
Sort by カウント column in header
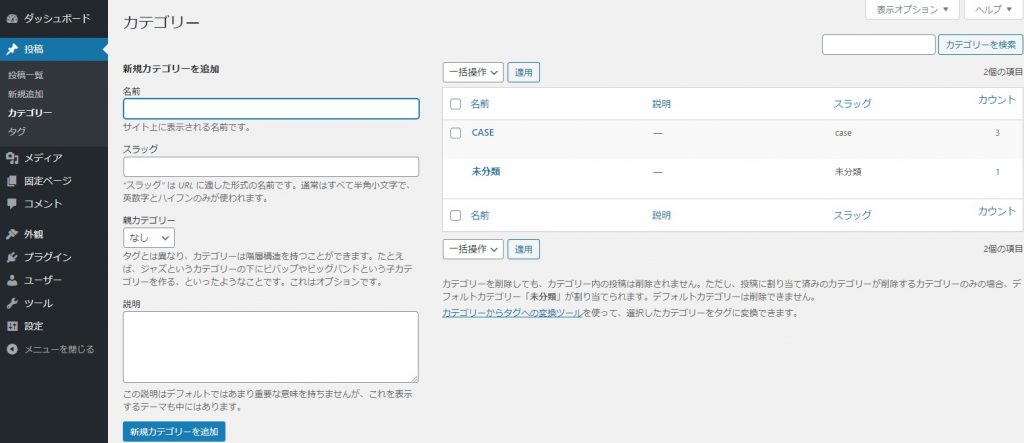997,100
